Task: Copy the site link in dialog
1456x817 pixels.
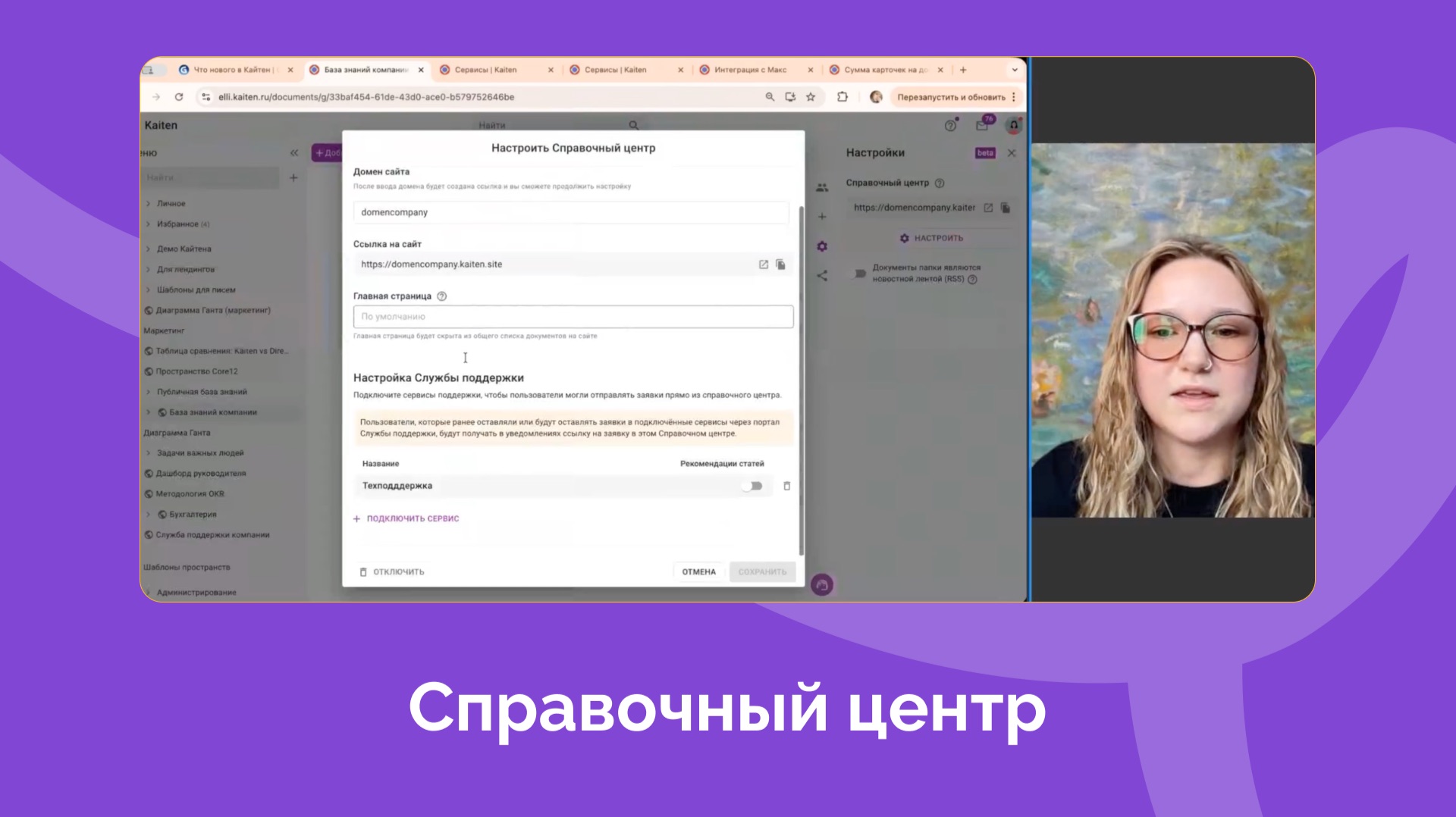Action: point(780,265)
